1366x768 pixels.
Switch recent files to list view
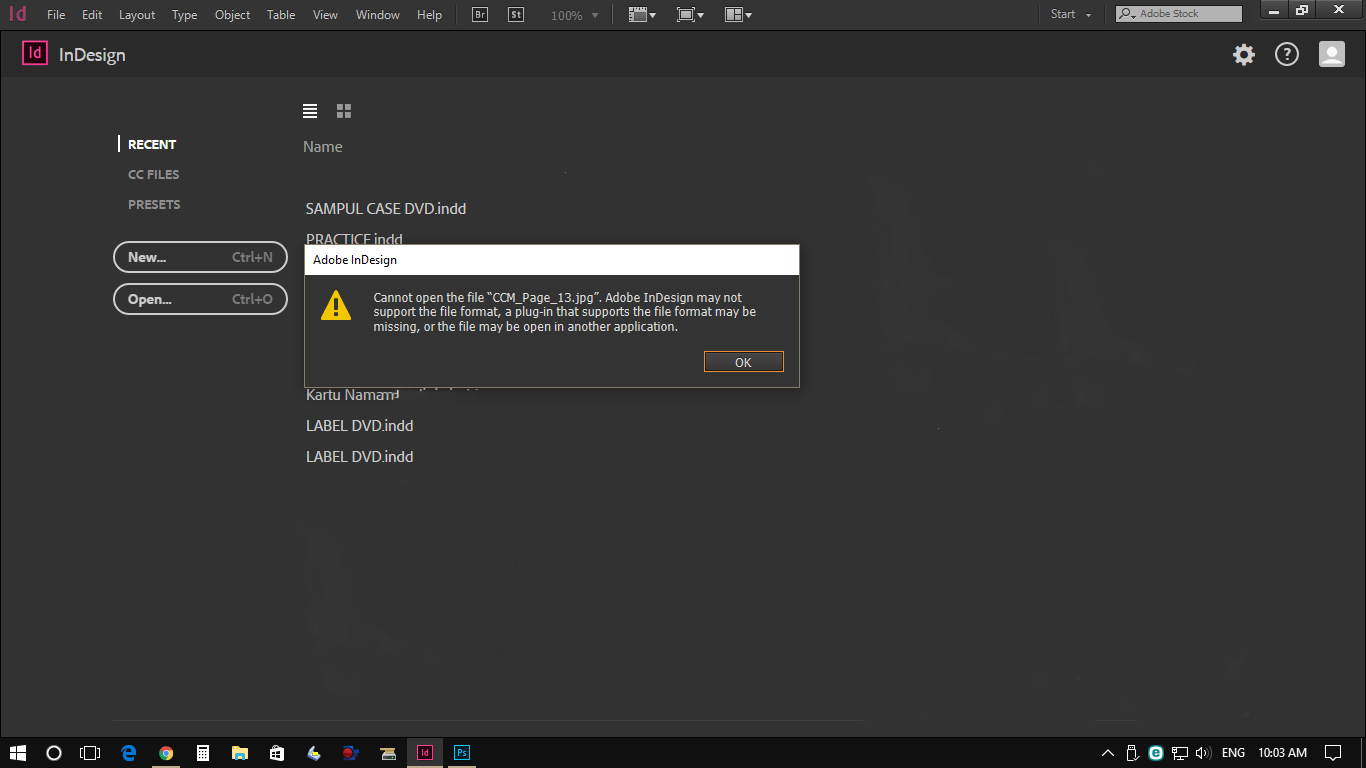pyautogui.click(x=310, y=111)
